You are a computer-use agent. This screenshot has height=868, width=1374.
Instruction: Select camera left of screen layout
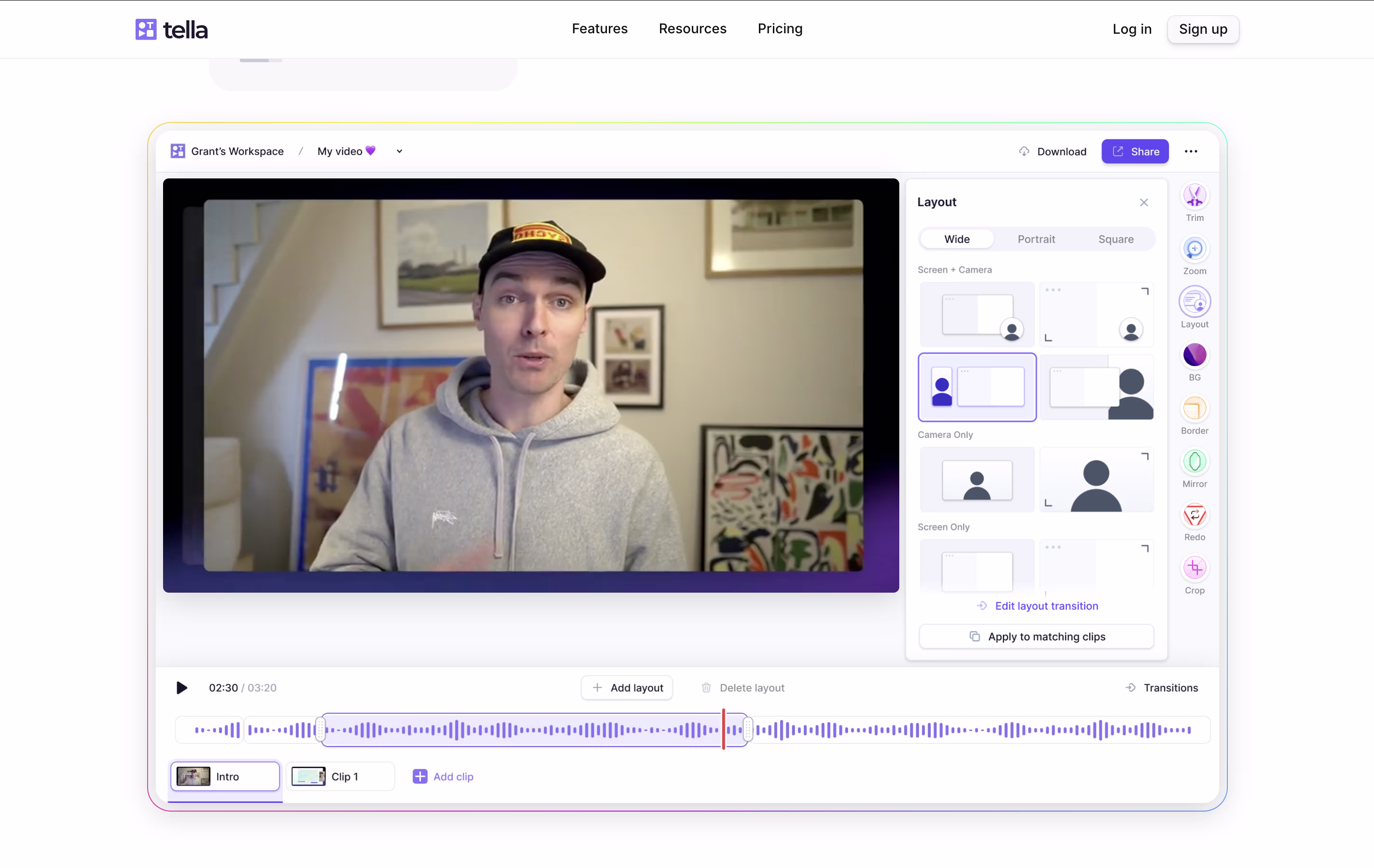click(x=977, y=387)
